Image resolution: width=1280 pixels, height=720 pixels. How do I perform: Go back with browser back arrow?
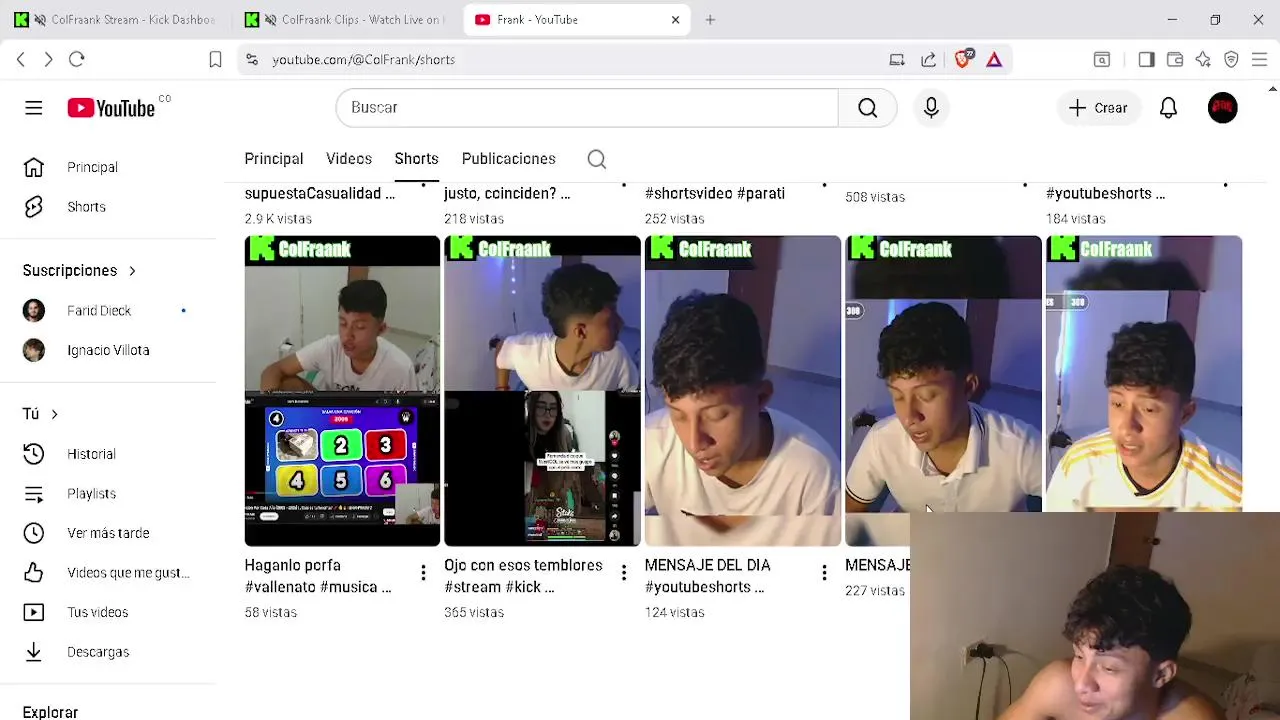pyautogui.click(x=21, y=60)
